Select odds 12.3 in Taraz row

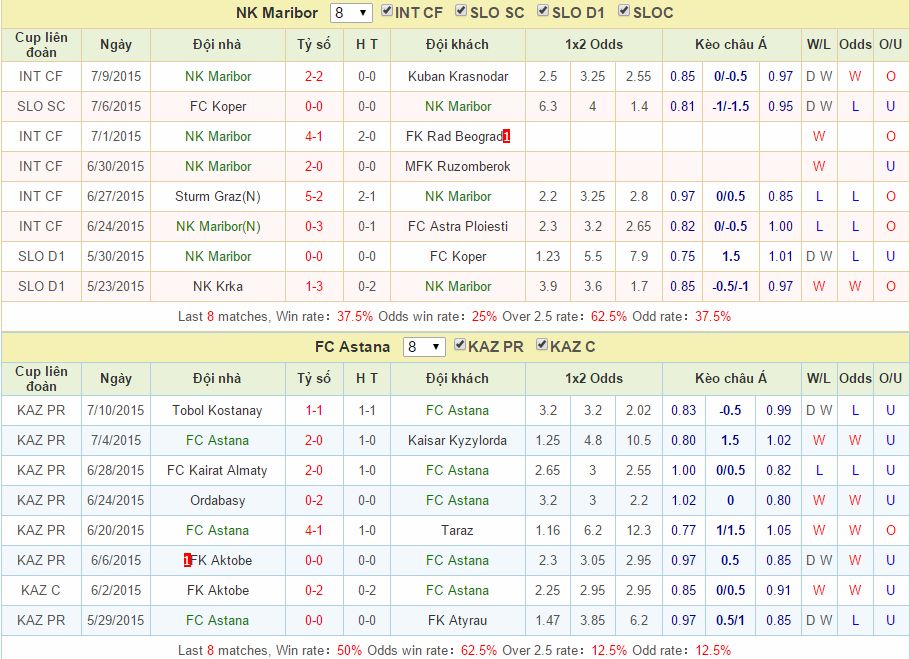tap(639, 530)
